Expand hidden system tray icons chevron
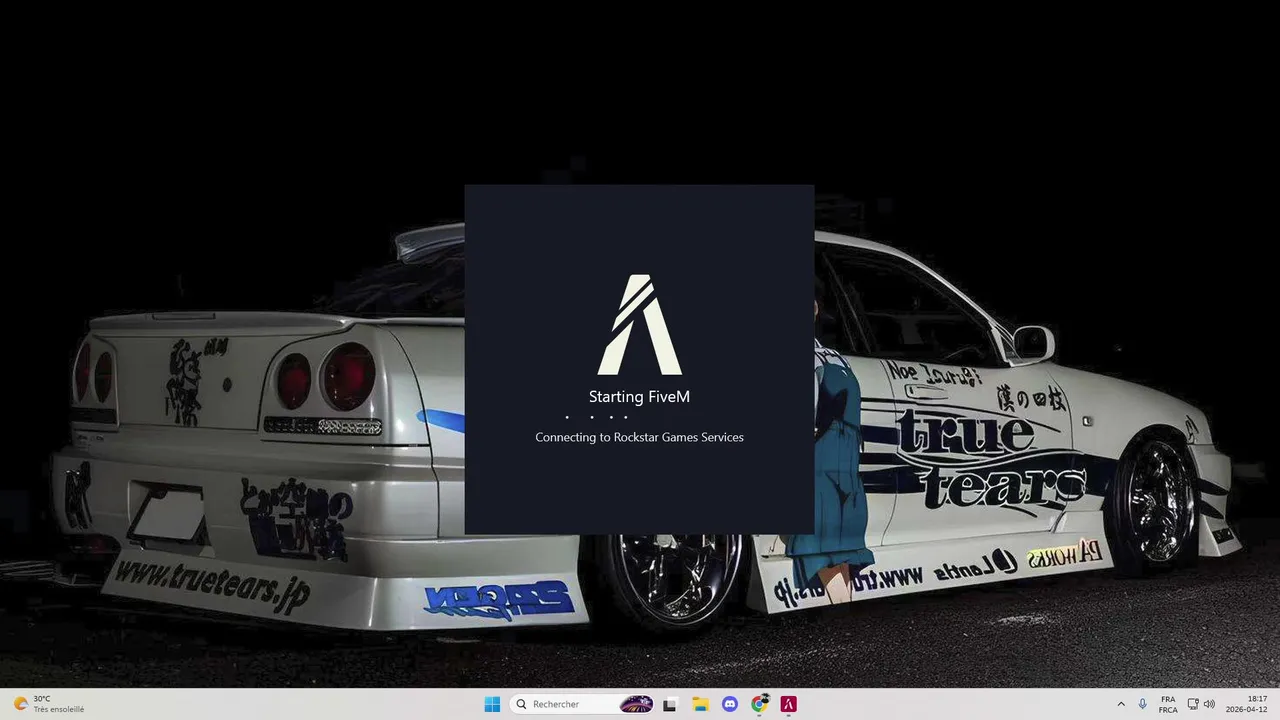This screenshot has width=1280, height=720. point(1121,704)
